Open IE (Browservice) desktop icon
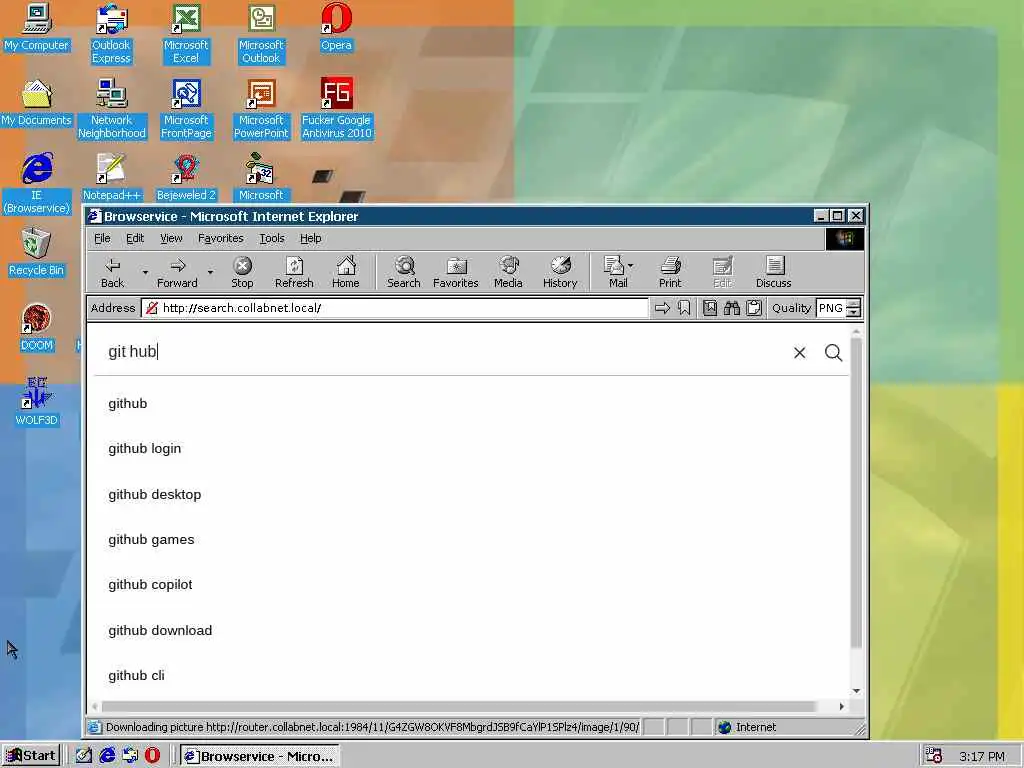 click(37, 184)
